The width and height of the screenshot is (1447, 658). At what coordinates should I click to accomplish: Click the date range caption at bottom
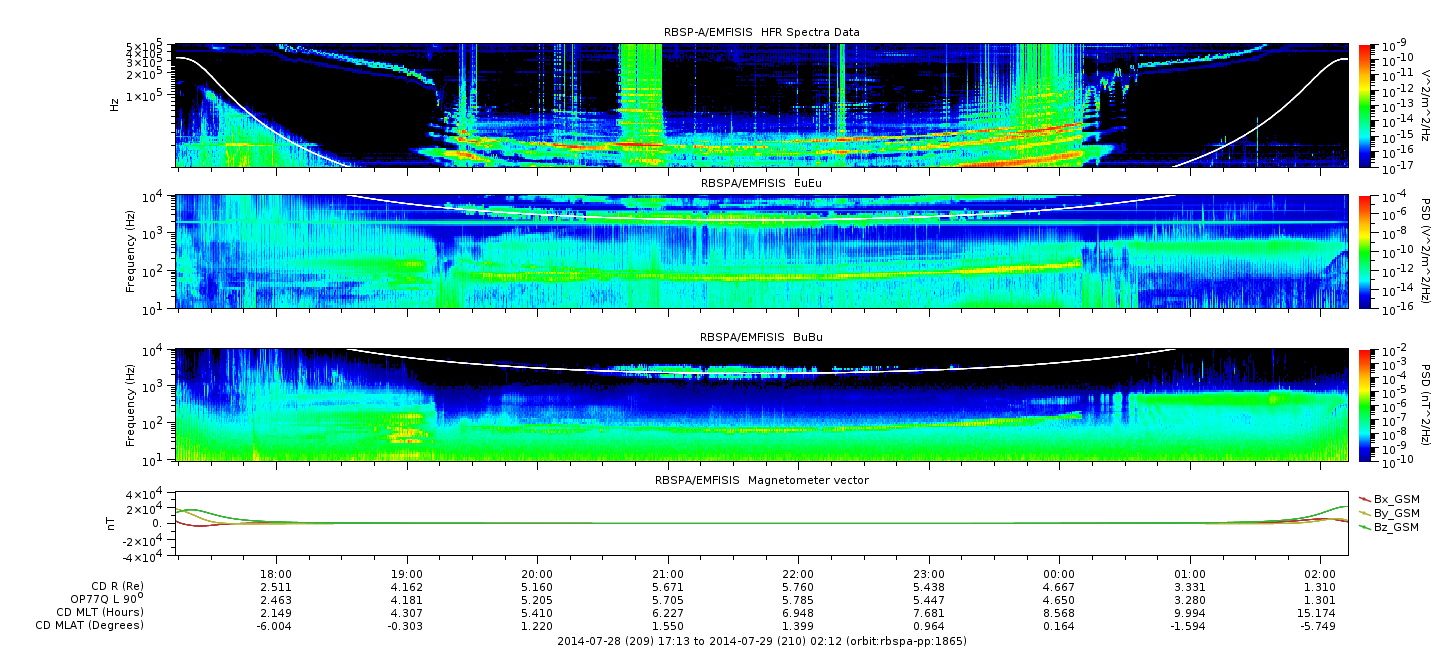[x=761, y=641]
